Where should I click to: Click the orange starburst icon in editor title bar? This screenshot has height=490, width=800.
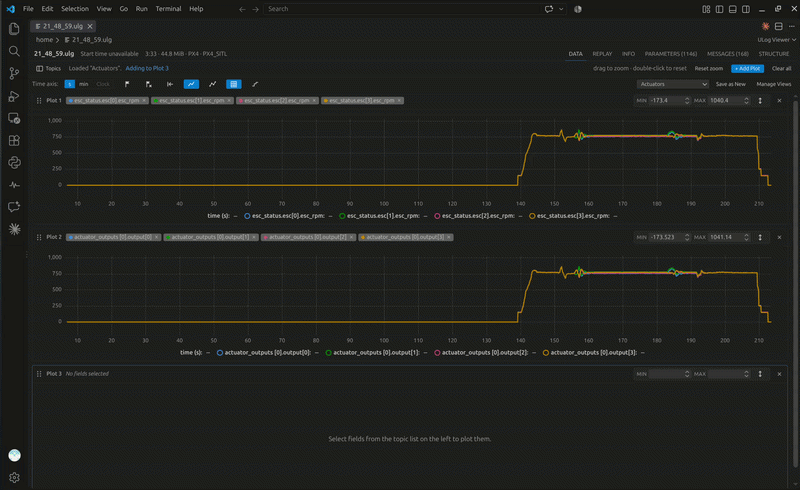pos(766,26)
